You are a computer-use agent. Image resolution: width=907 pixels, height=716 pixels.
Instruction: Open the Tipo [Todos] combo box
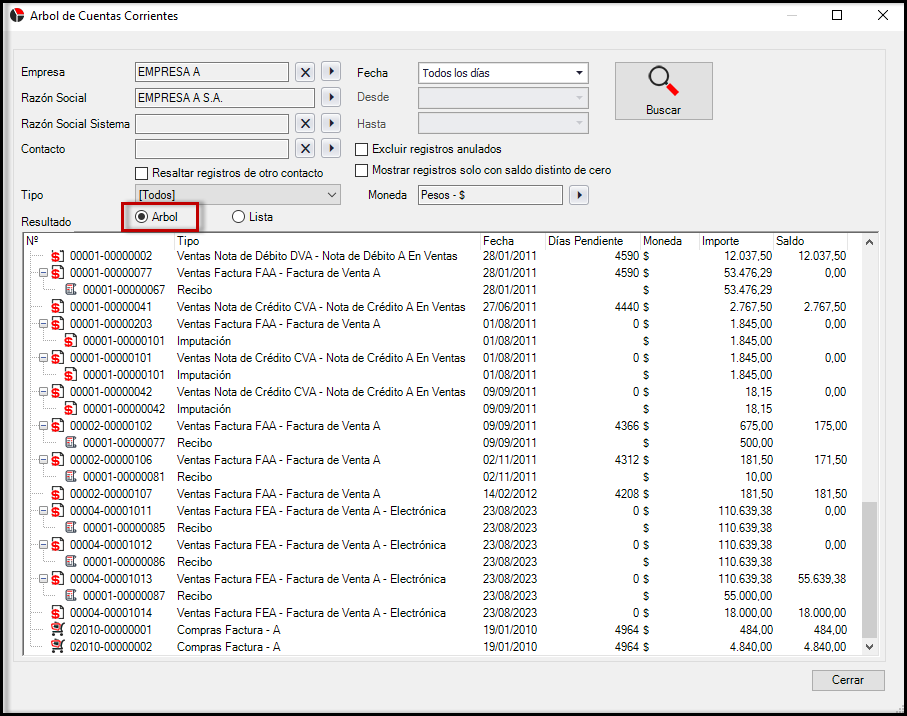coord(238,195)
